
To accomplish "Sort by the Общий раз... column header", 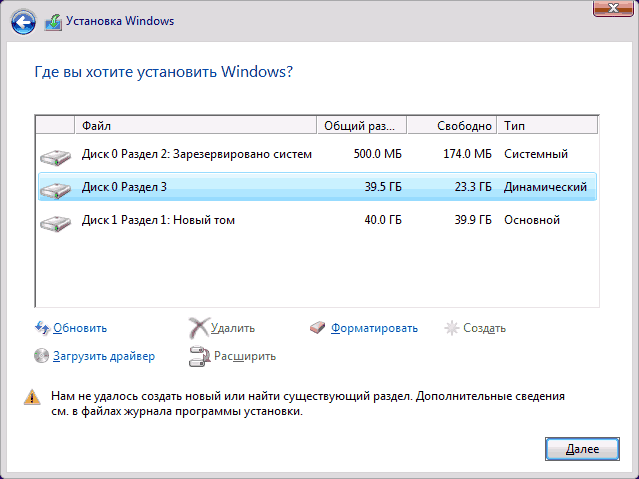I will (x=362, y=126).
